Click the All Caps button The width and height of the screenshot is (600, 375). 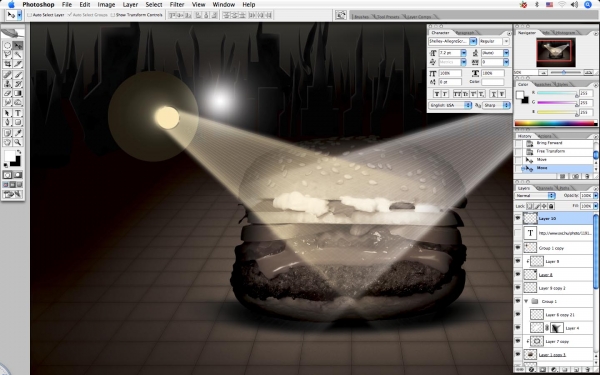point(457,94)
